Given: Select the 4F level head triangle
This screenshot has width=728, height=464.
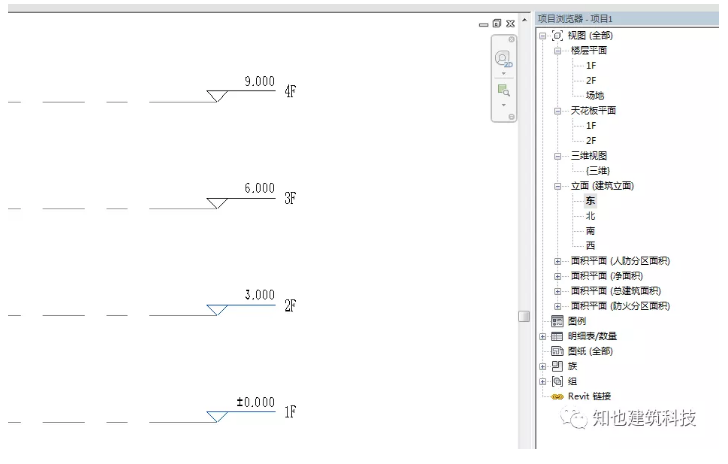Looking at the screenshot, I should 217,96.
